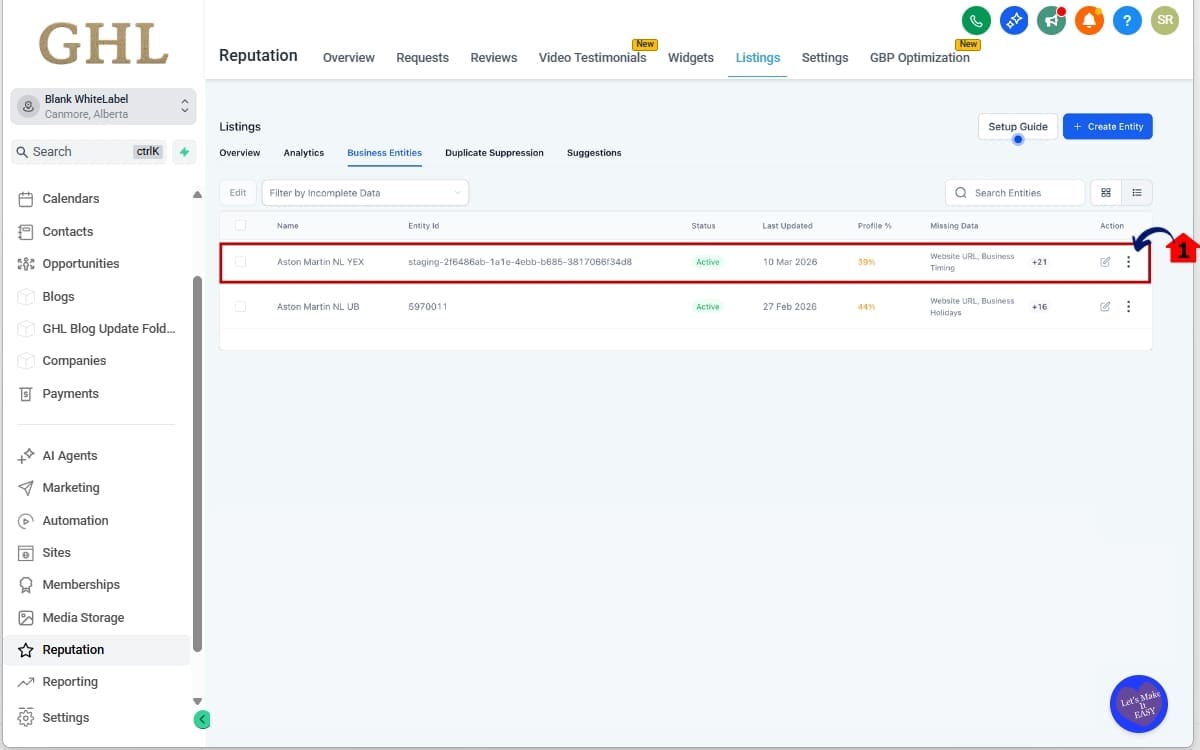Screen dimensions: 1200x750
Task: Switch to the Duplicate Suppression tab
Action: (494, 152)
